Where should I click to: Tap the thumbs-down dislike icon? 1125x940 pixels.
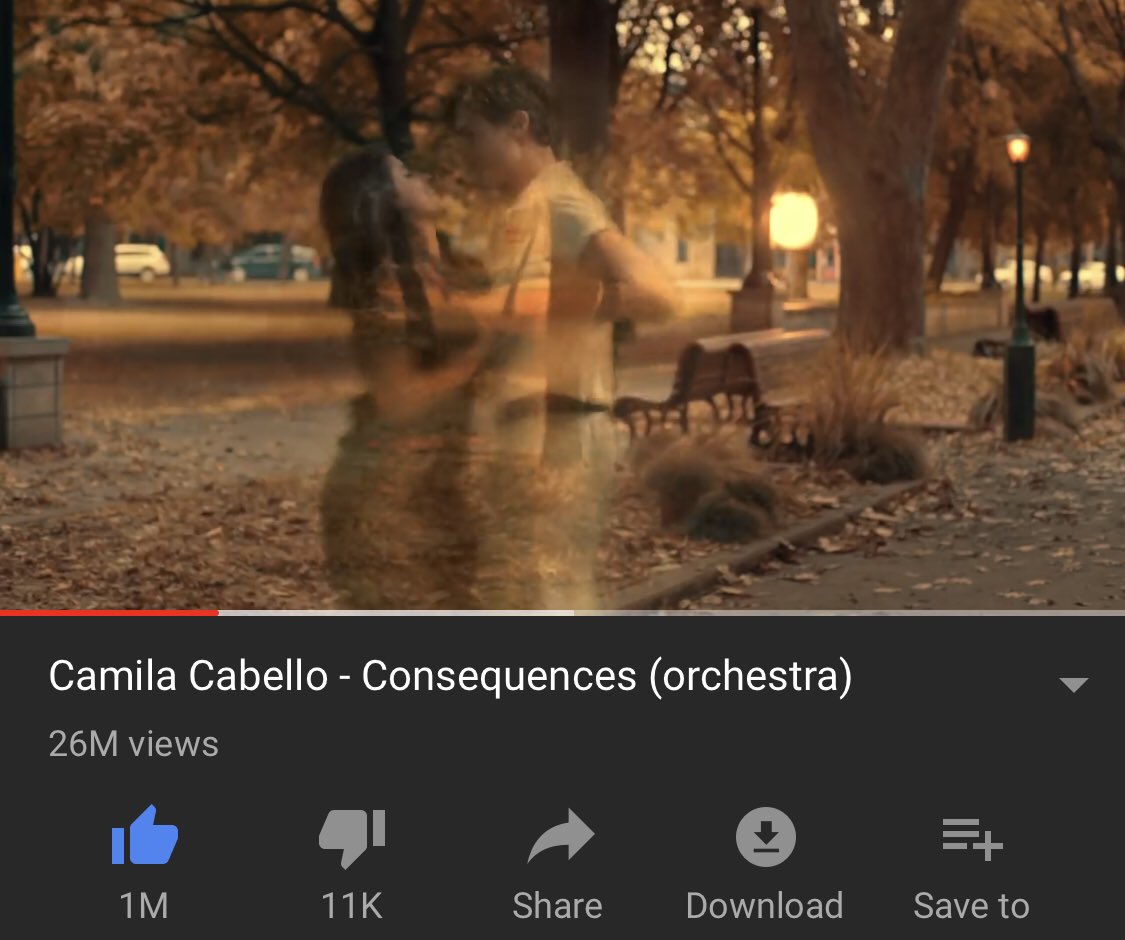click(352, 838)
